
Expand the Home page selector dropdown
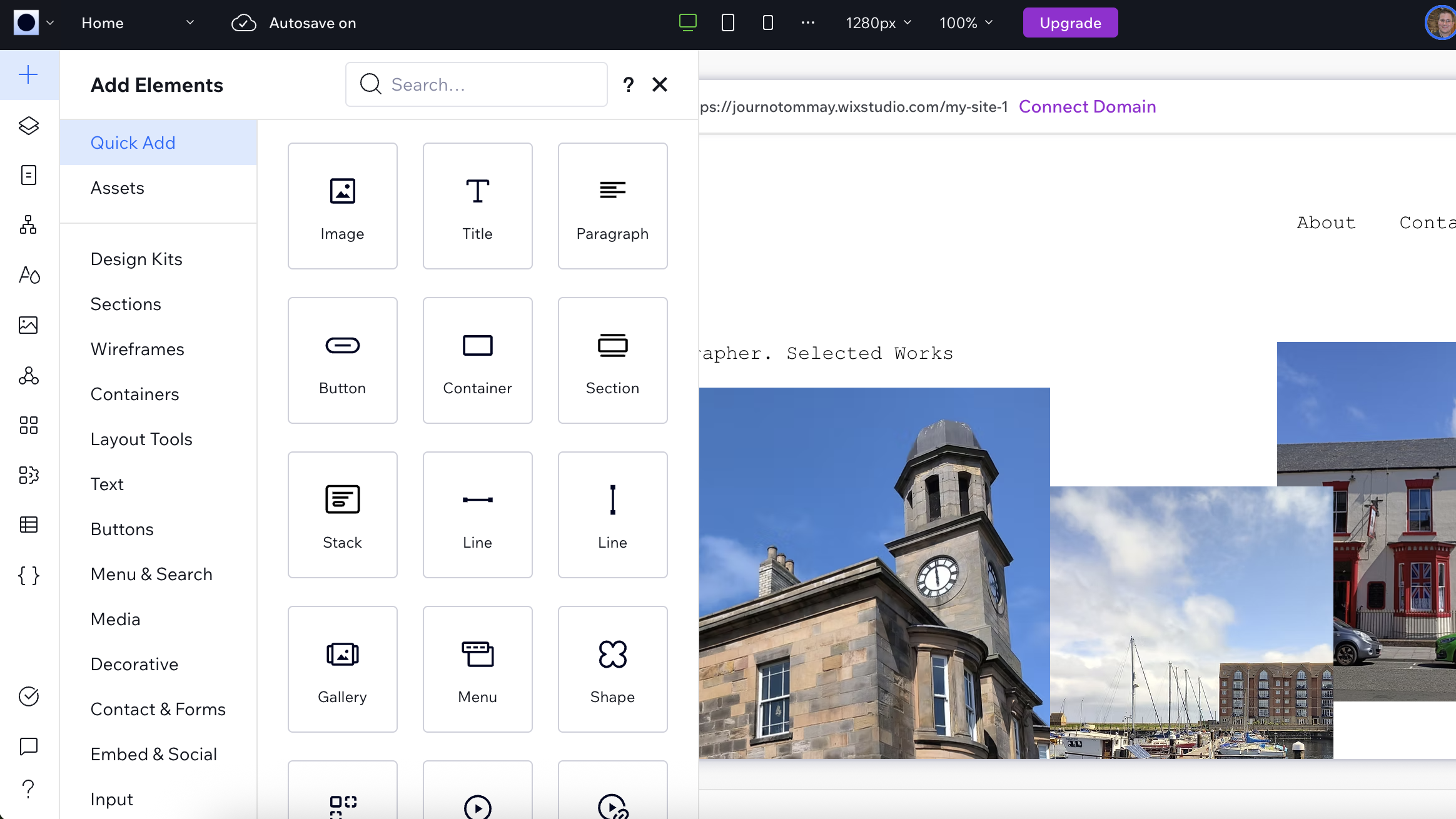[138, 23]
